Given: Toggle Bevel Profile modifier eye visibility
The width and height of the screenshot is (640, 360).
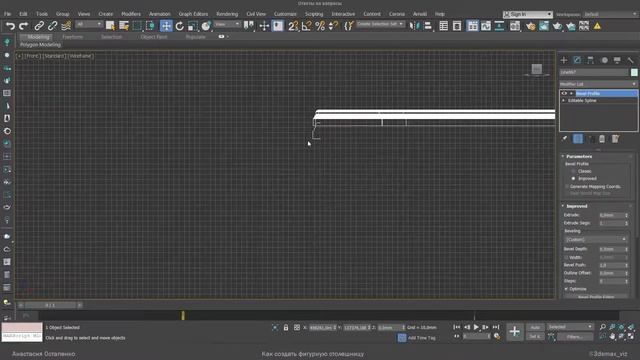Looking at the screenshot, I should click(x=564, y=93).
